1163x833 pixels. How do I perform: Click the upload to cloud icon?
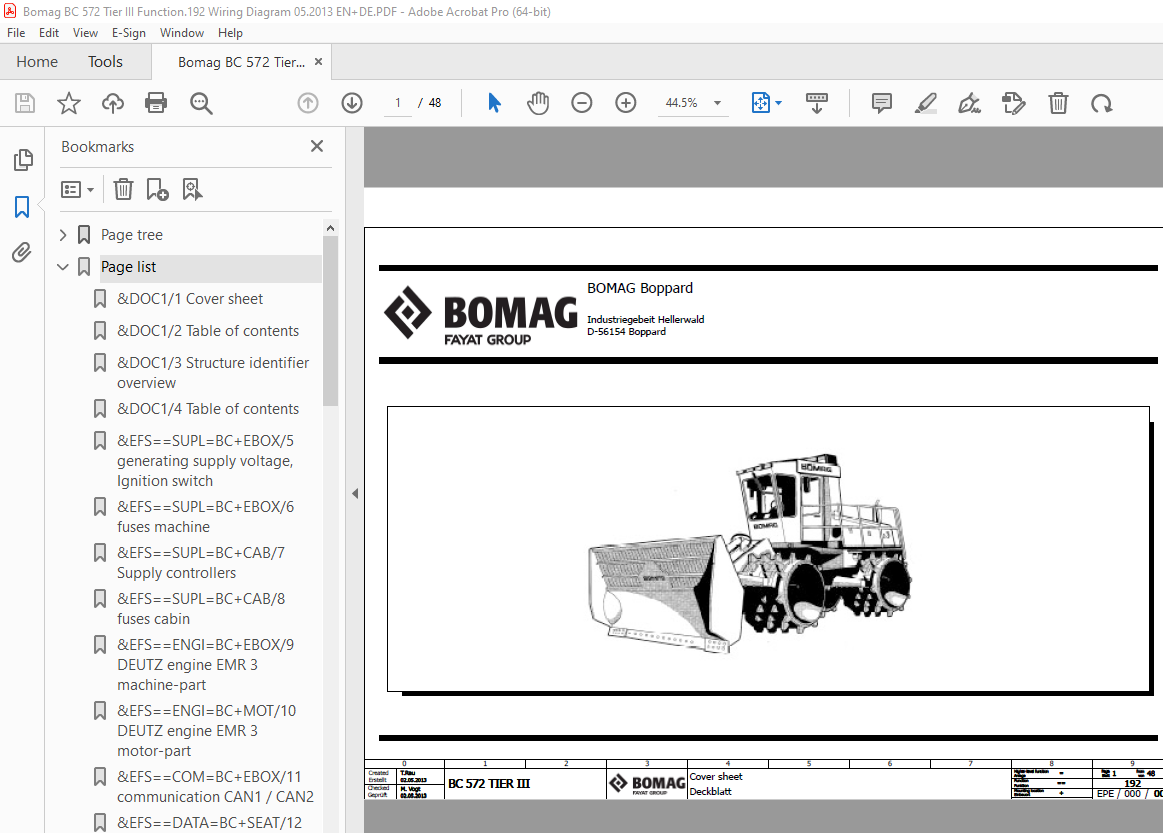coord(113,103)
